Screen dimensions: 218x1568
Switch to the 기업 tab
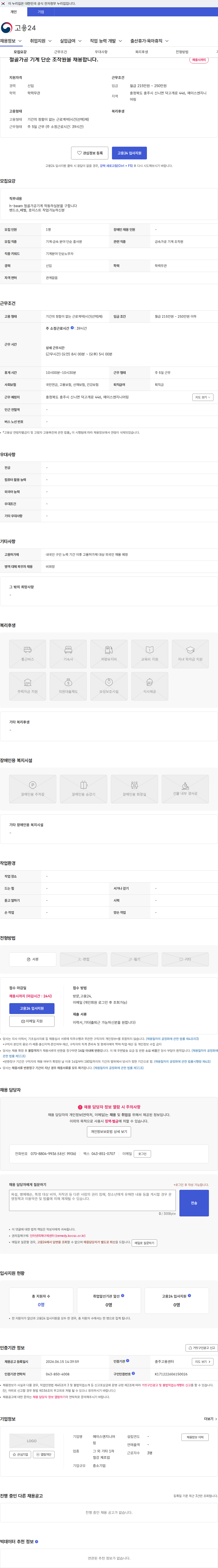pyautogui.click(x=41, y=12)
